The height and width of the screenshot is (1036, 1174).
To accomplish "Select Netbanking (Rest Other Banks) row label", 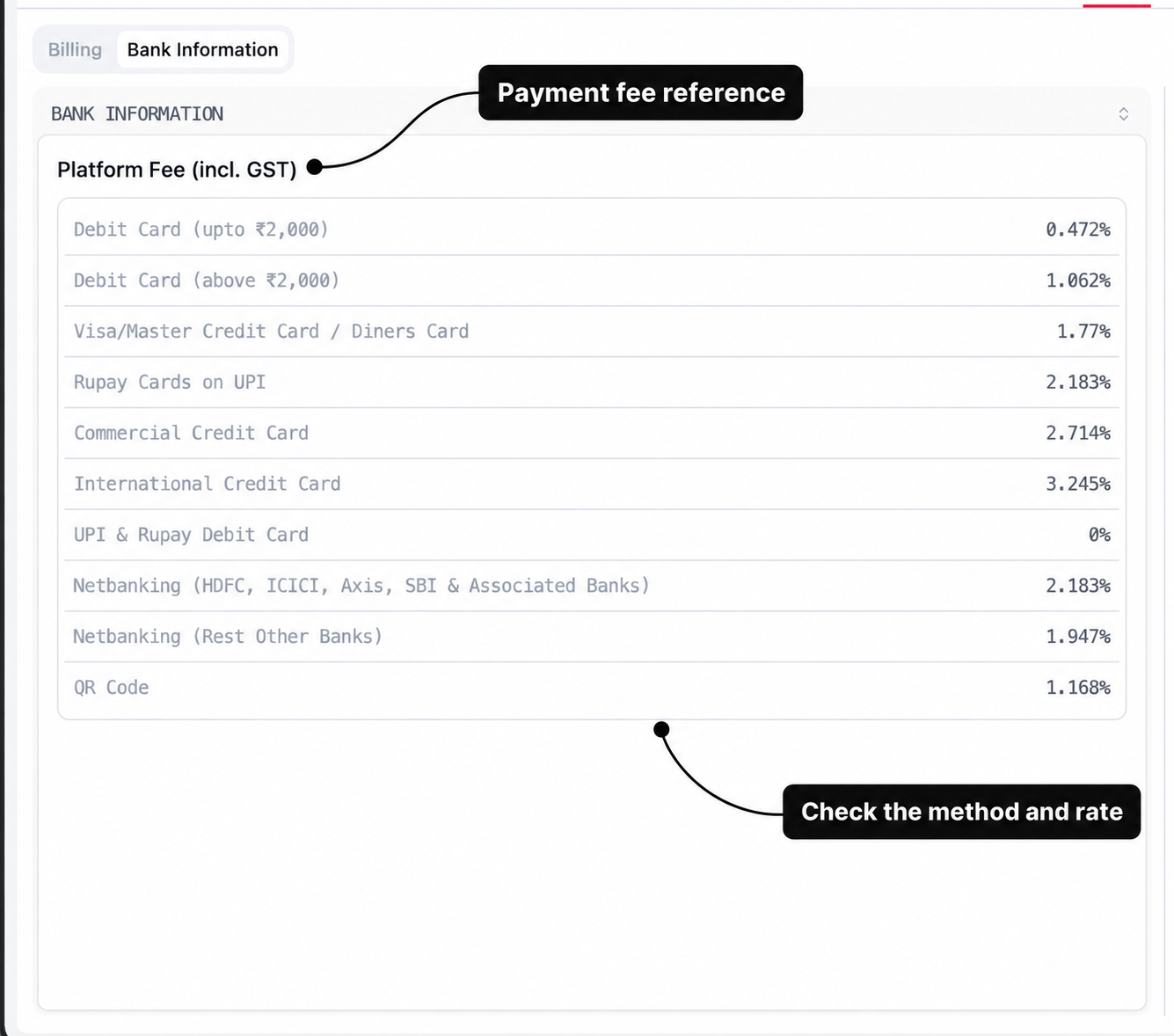I will coord(228,637).
